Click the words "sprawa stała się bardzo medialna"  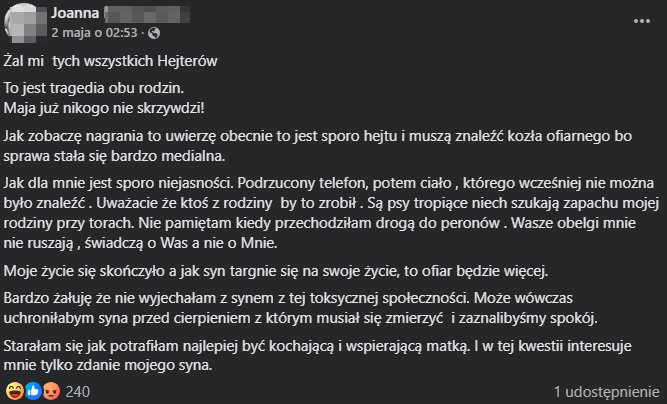click(113, 156)
